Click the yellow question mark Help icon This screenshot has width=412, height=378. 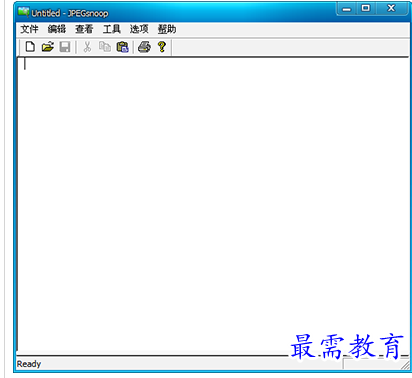162,47
